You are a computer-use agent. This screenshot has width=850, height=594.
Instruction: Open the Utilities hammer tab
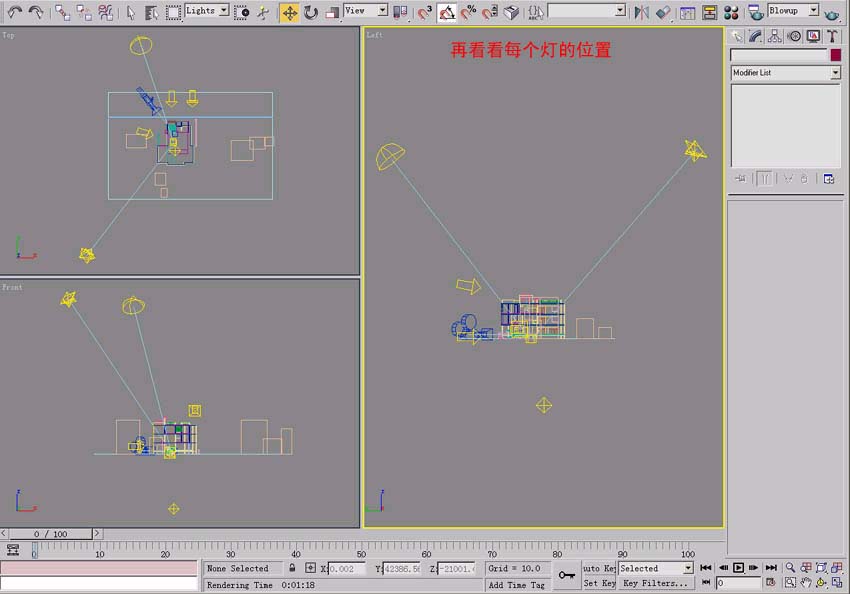coord(831,36)
